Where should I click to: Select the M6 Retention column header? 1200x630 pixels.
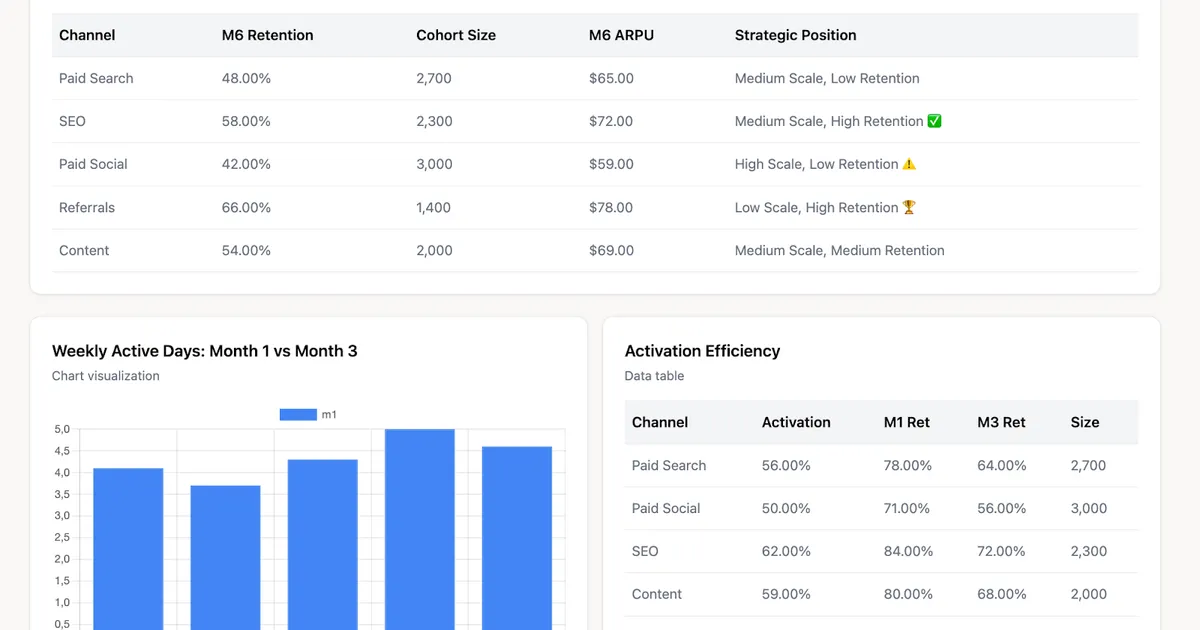click(268, 35)
